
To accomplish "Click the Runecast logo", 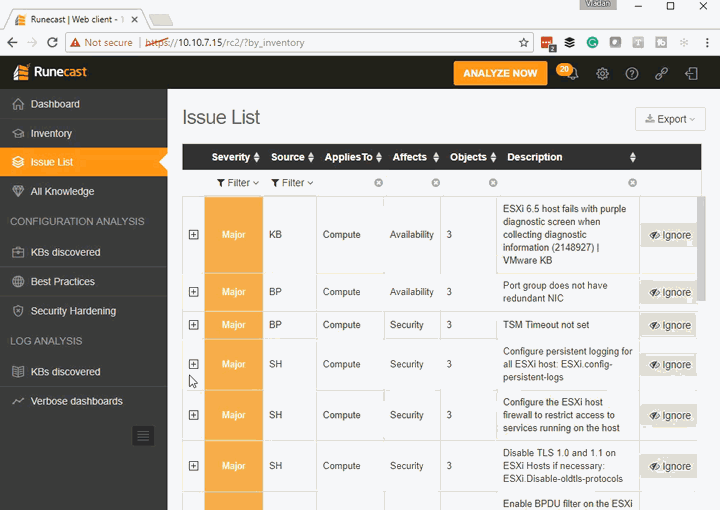I will tap(50, 72).
